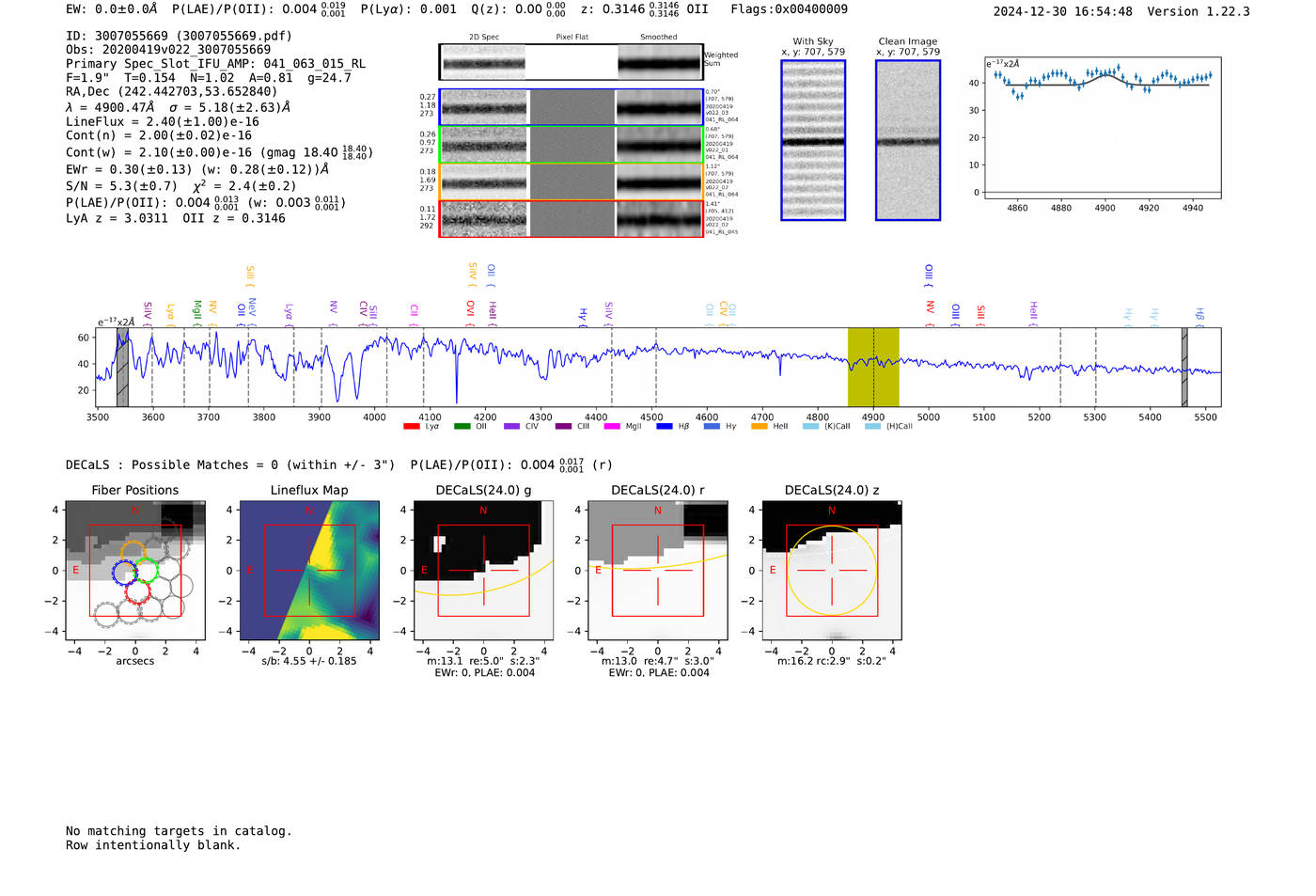Click the 'Row intentionally blank.' text

pyautogui.click(x=153, y=845)
